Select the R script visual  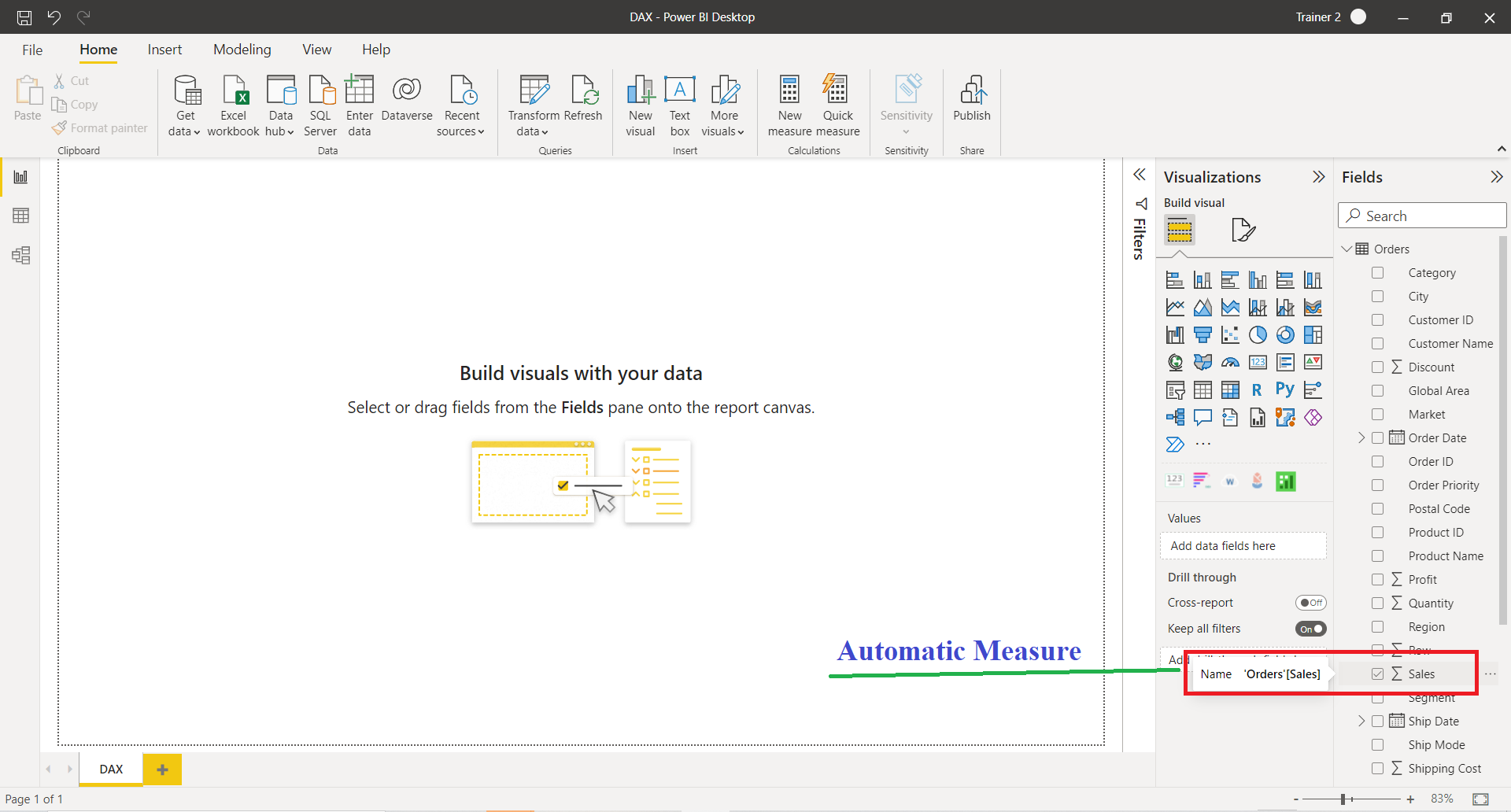[1258, 390]
